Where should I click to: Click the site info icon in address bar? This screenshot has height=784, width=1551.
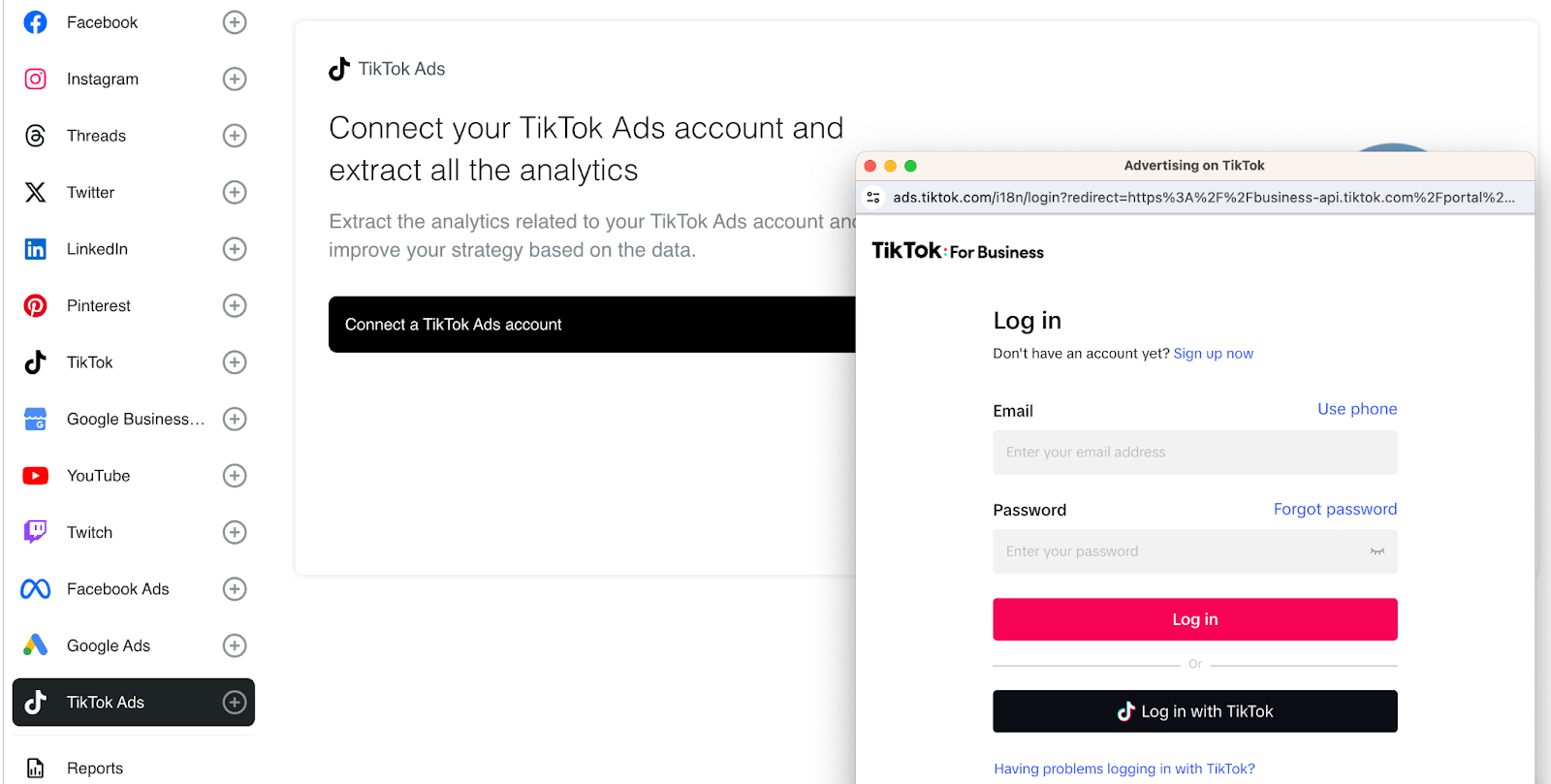873,197
